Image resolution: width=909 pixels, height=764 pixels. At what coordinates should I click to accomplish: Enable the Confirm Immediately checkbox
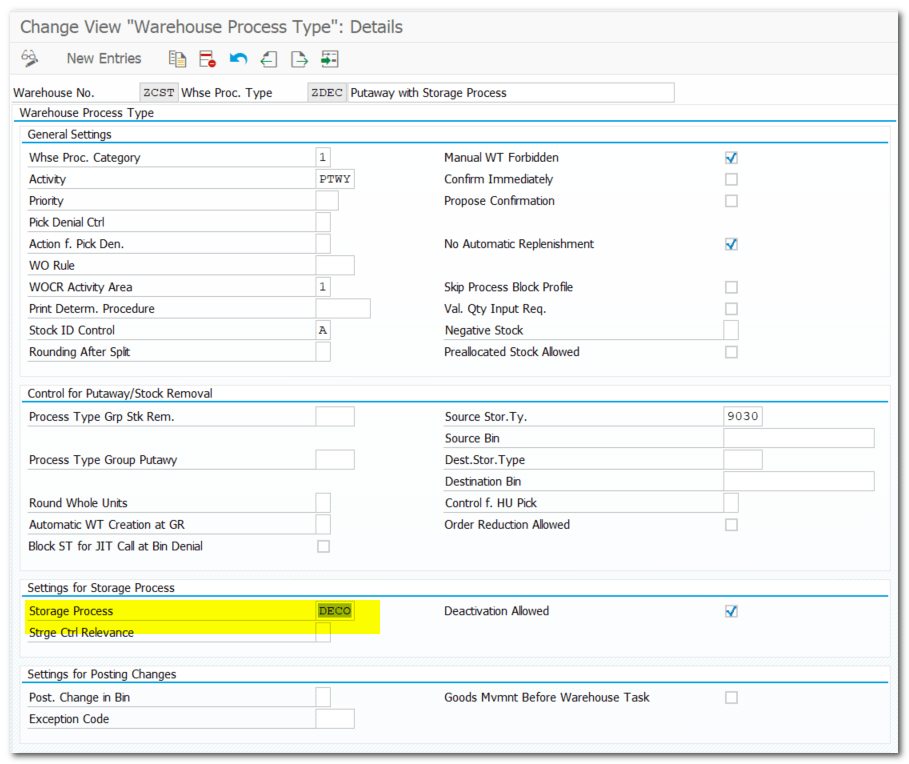(731, 180)
